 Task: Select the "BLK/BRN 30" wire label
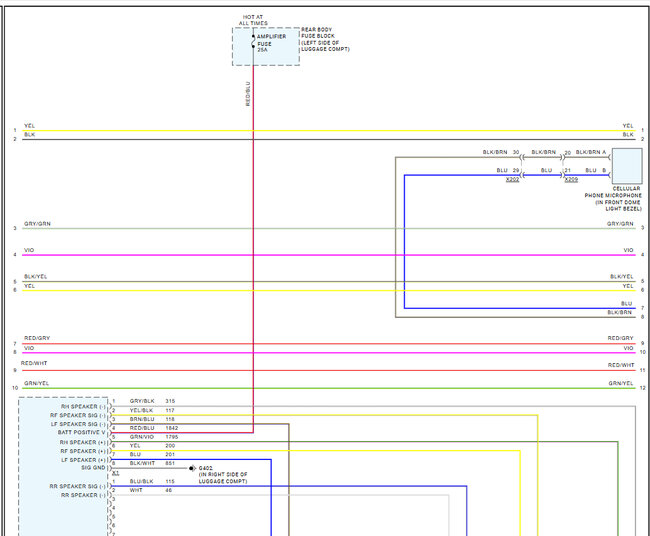point(501,152)
